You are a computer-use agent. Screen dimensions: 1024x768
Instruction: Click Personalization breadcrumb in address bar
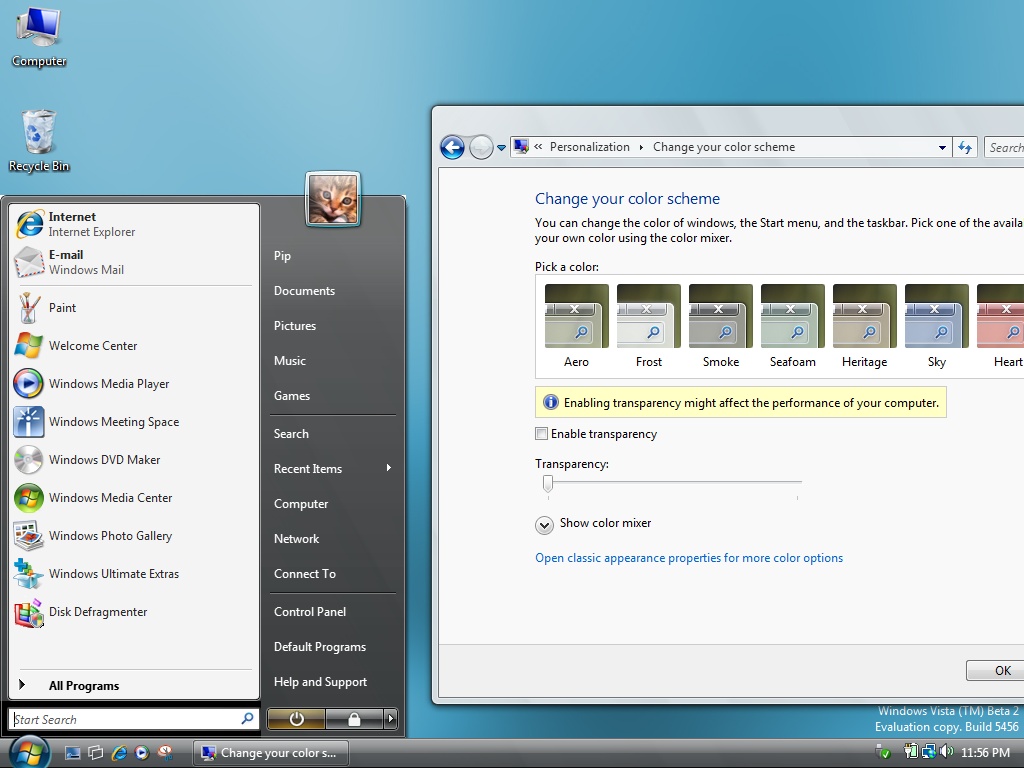[x=590, y=147]
